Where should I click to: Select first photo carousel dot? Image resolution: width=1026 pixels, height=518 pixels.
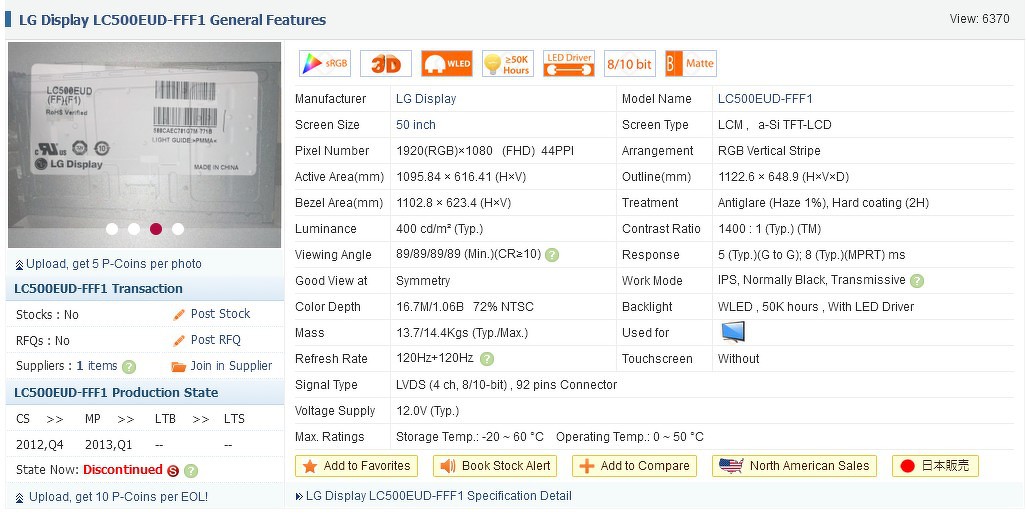[112, 229]
